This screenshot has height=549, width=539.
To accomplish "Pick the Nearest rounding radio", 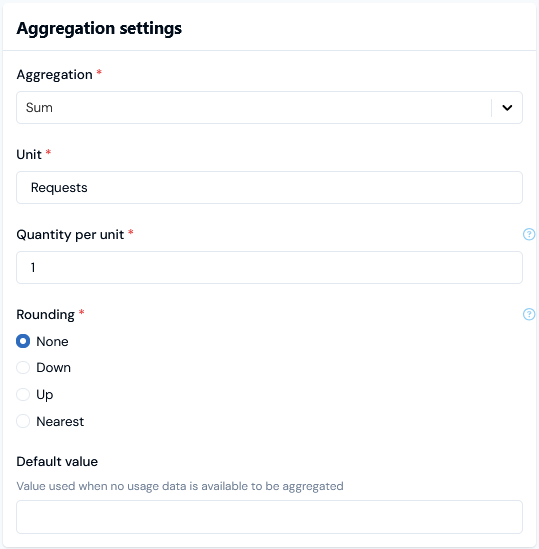I will (23, 421).
